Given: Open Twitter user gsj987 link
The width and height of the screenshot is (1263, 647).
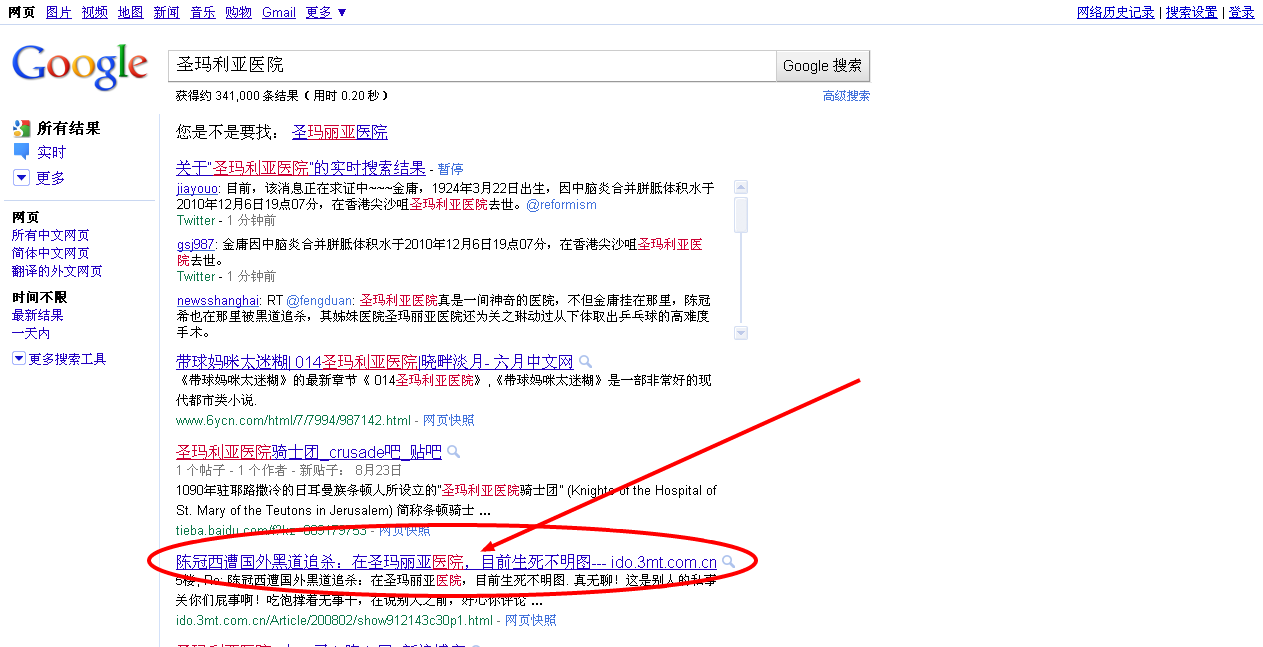Looking at the screenshot, I should (x=196, y=244).
